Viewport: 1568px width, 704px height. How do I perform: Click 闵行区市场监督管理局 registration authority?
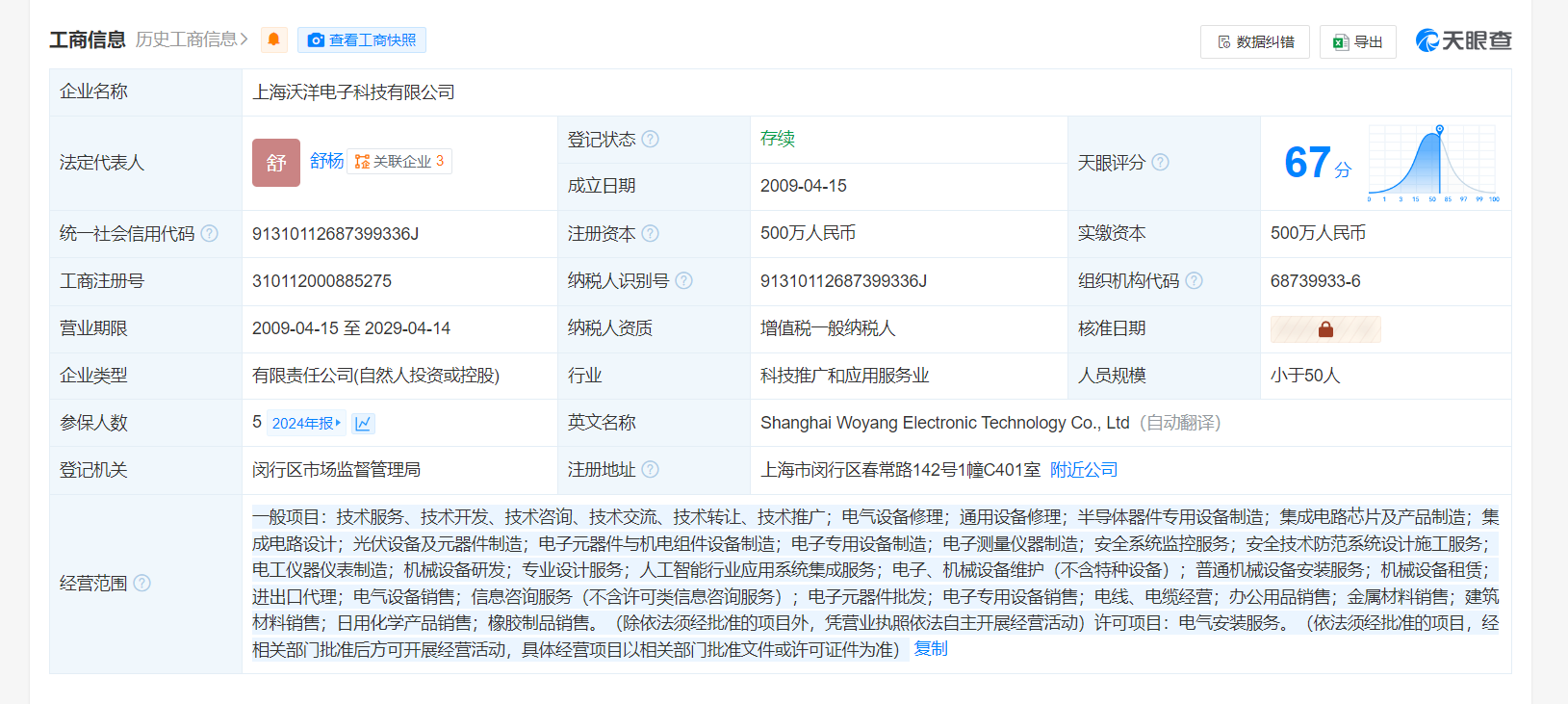tap(336, 470)
